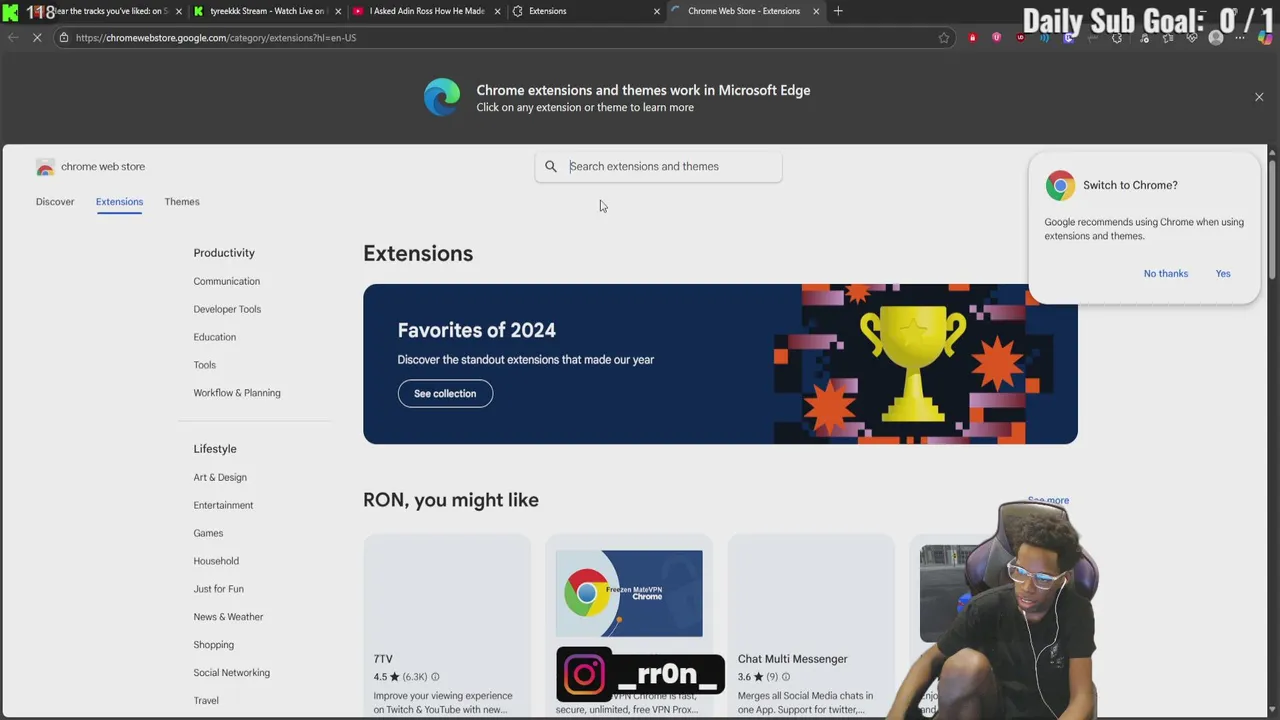
Task: Open the See more recommendations link
Action: point(1048,500)
